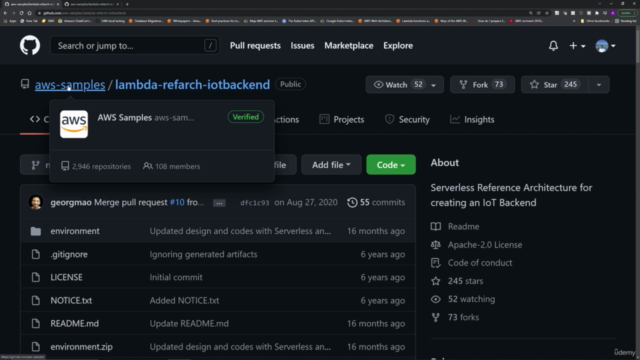Image resolution: width=640 pixels, height=360 pixels.
Task: Open georgmao author link
Action: coord(71,202)
